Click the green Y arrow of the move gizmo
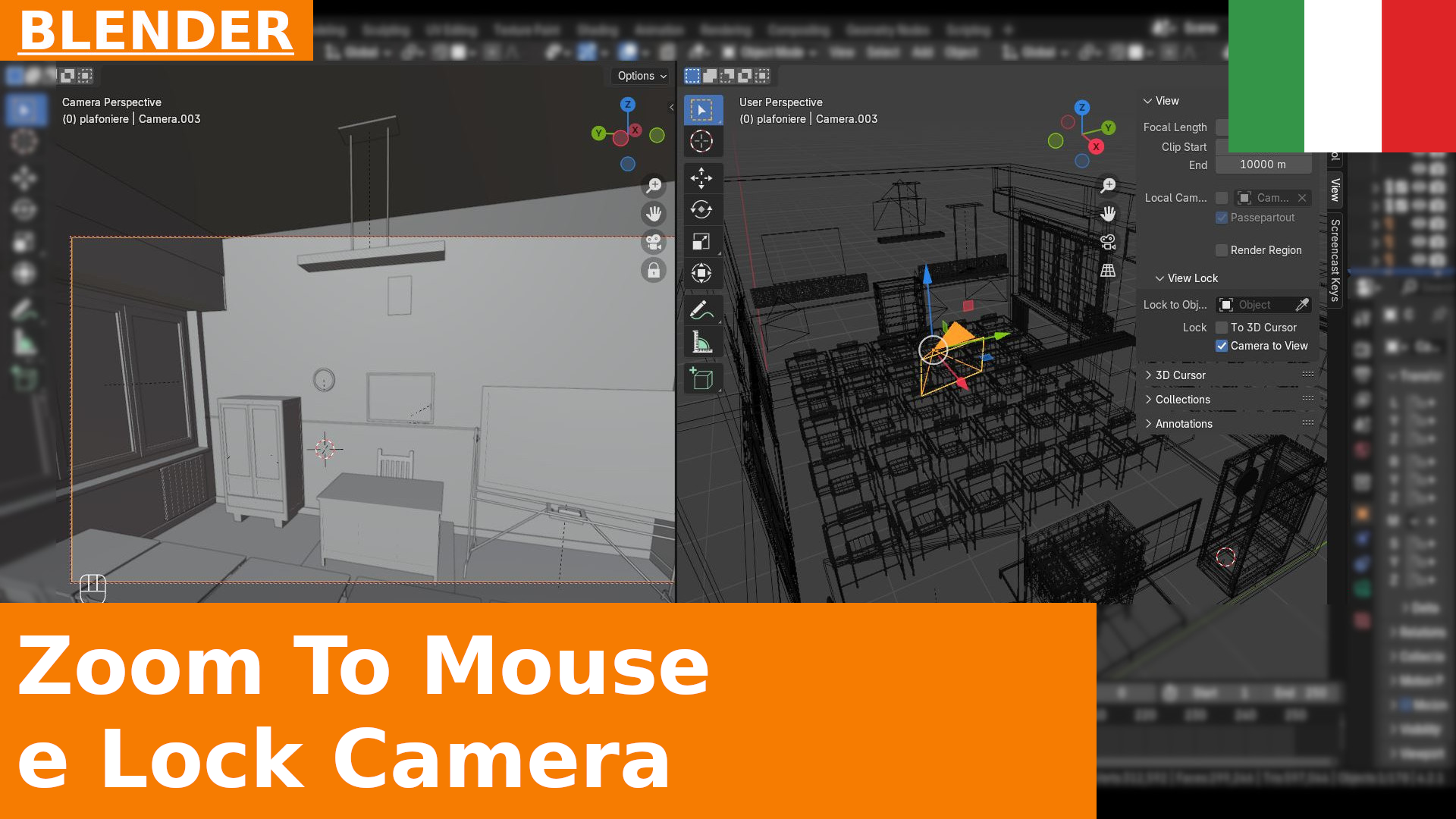The width and height of the screenshot is (1456, 819). pyautogui.click(x=1000, y=335)
